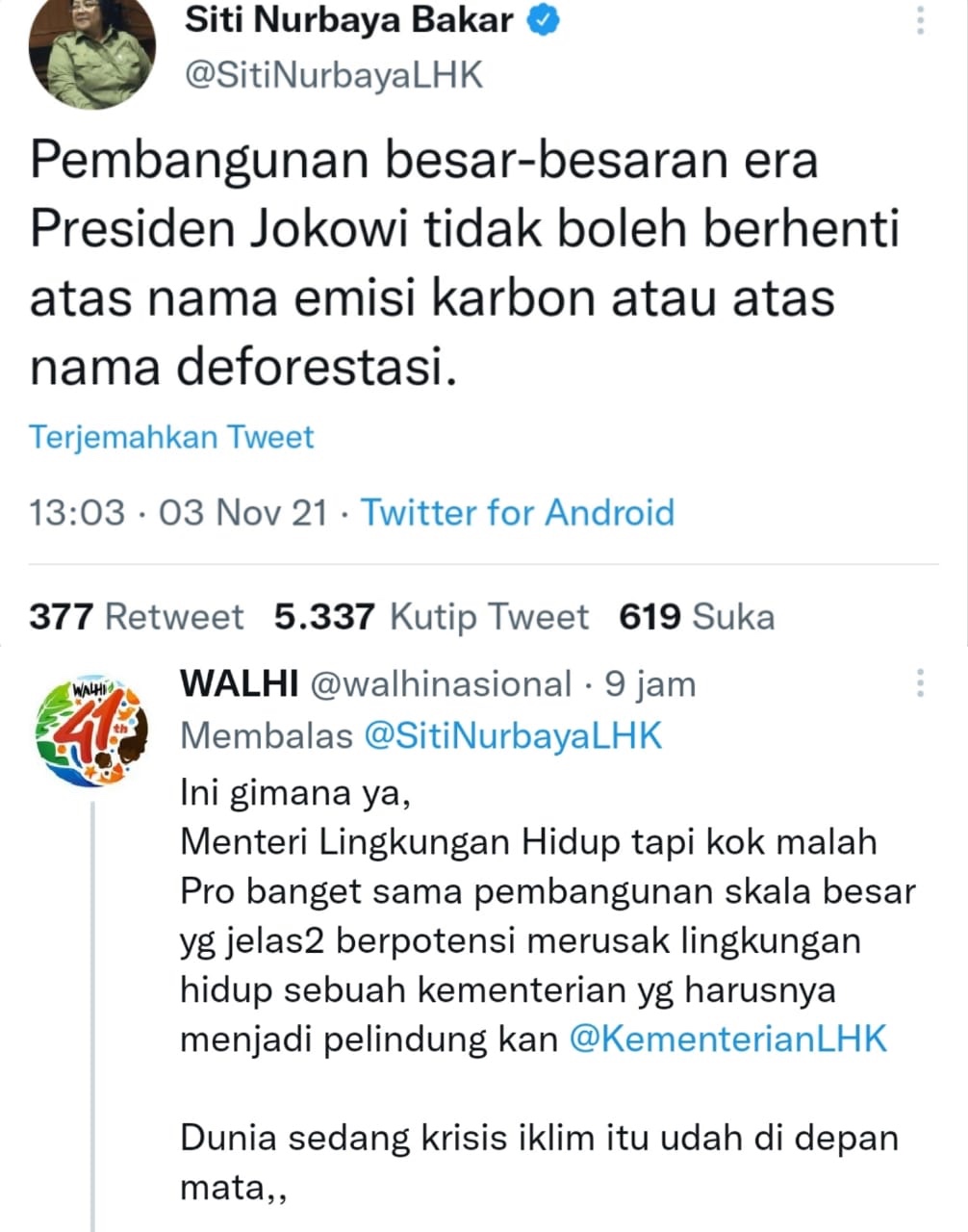This screenshot has height=1232, width=968.
Task: Open the @SitiNurbayaLHK mention after Membalas
Action: (x=514, y=735)
